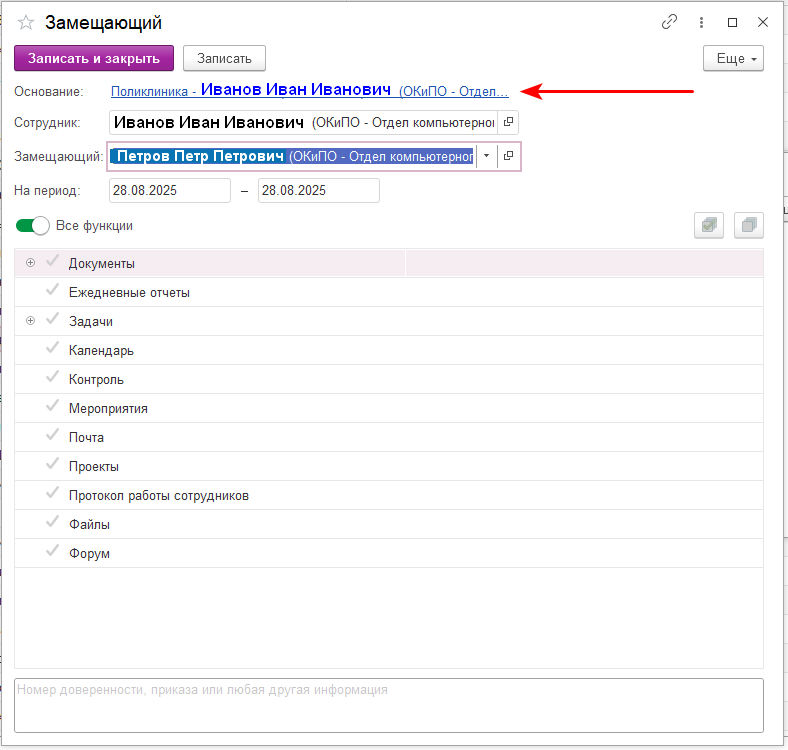The width and height of the screenshot is (788, 750).
Task: Open the Сотрудник record with the open icon
Action: pyautogui.click(x=508, y=122)
